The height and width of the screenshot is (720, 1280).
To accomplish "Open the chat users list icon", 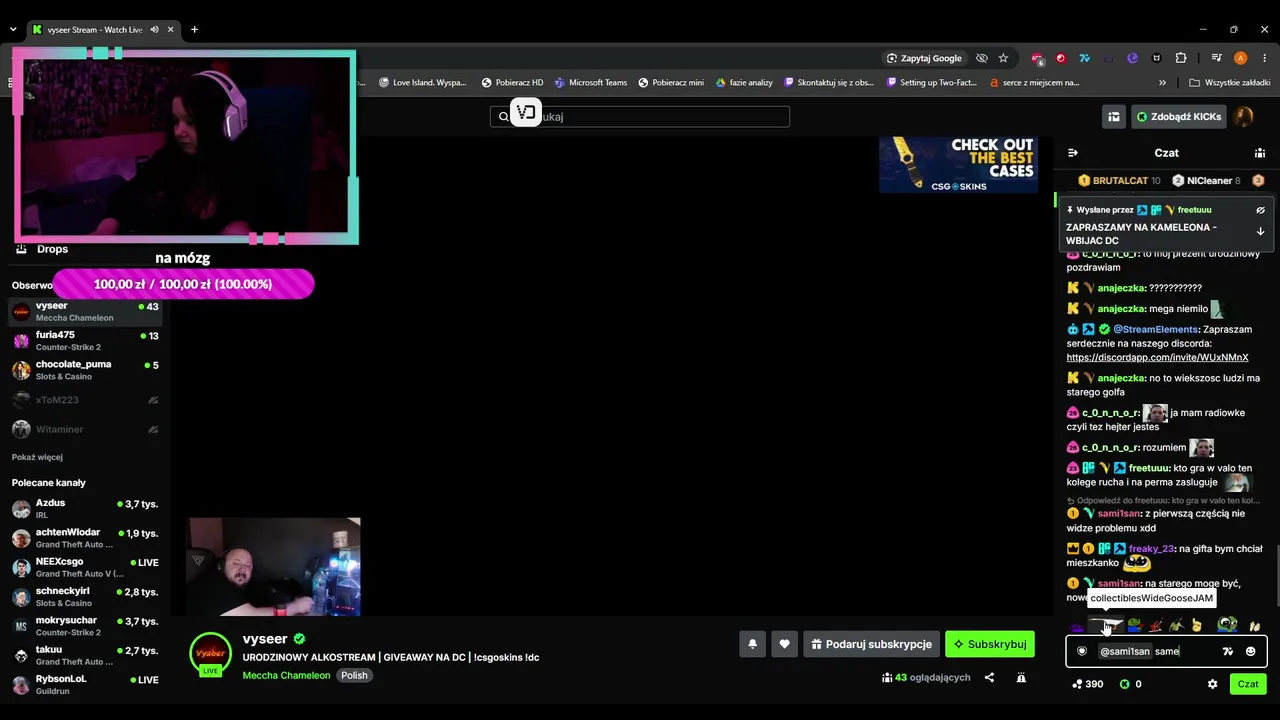I will (x=1260, y=153).
